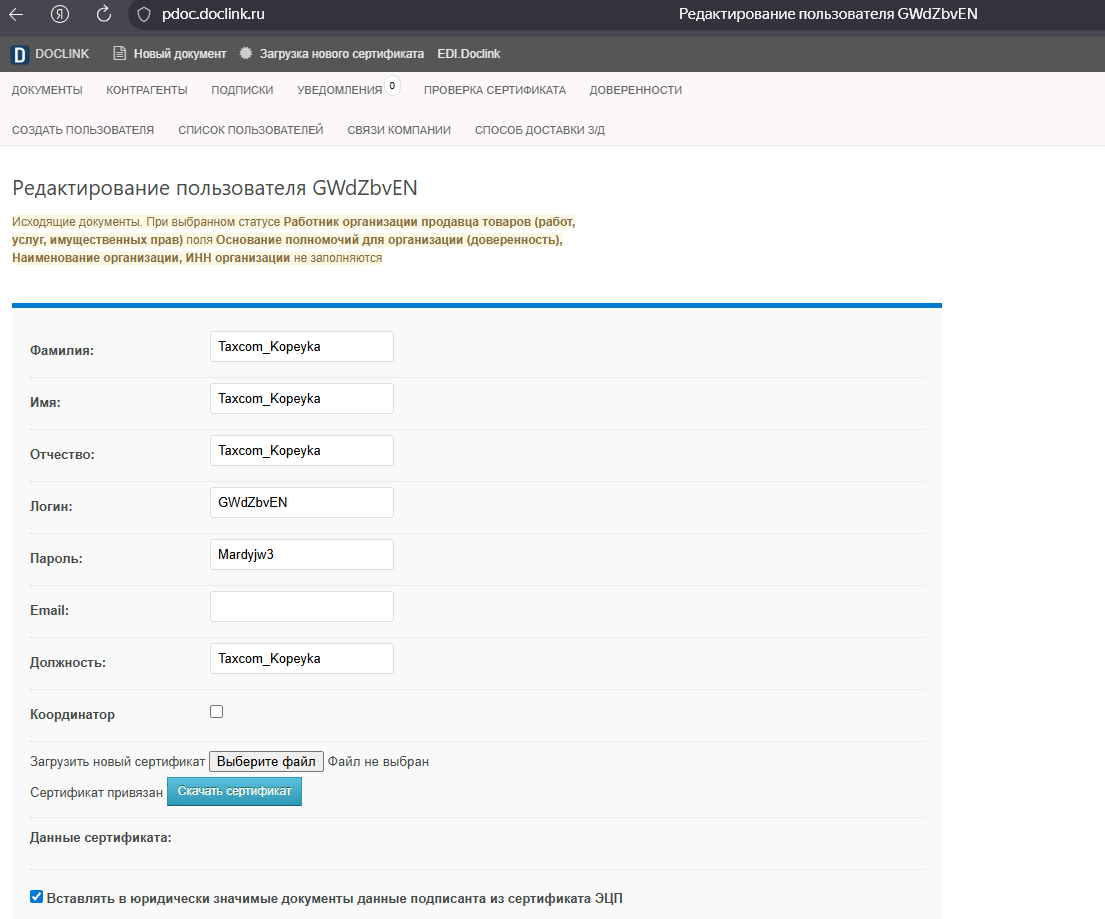1105x919 pixels.
Task: Click the Пароль input field
Action: click(302, 555)
